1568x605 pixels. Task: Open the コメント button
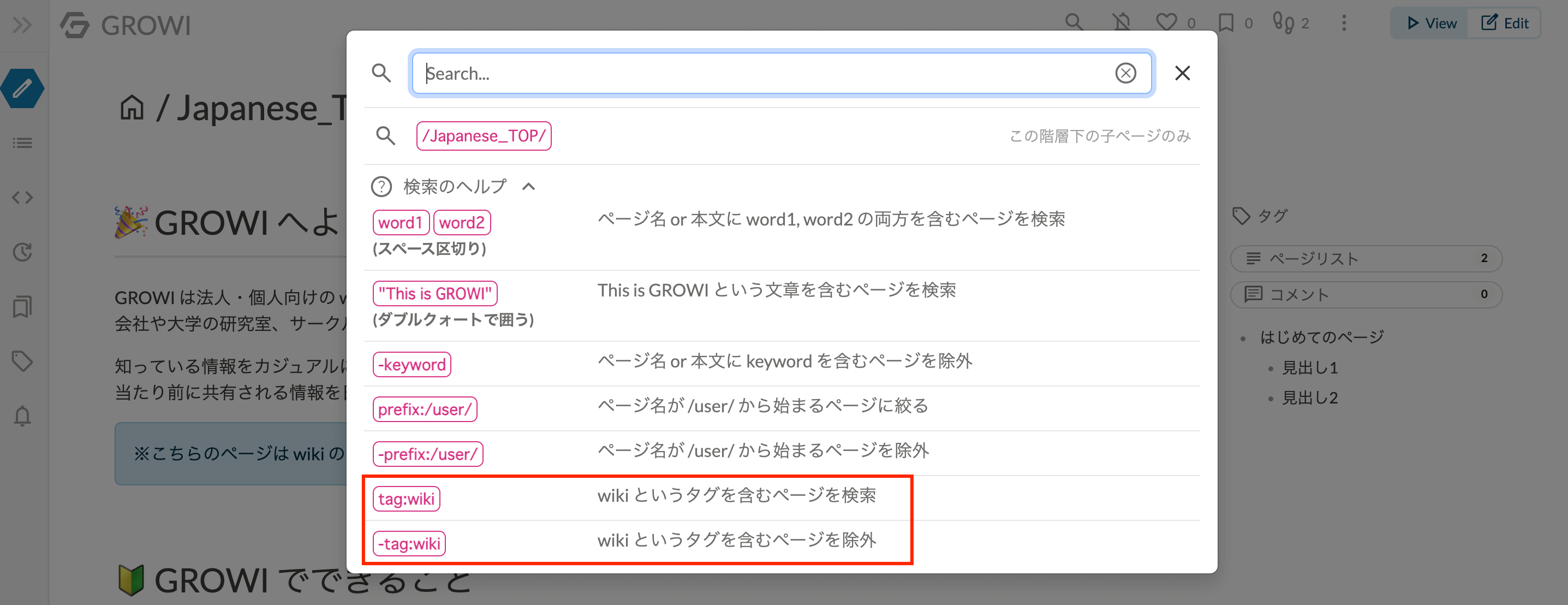pos(1366,294)
